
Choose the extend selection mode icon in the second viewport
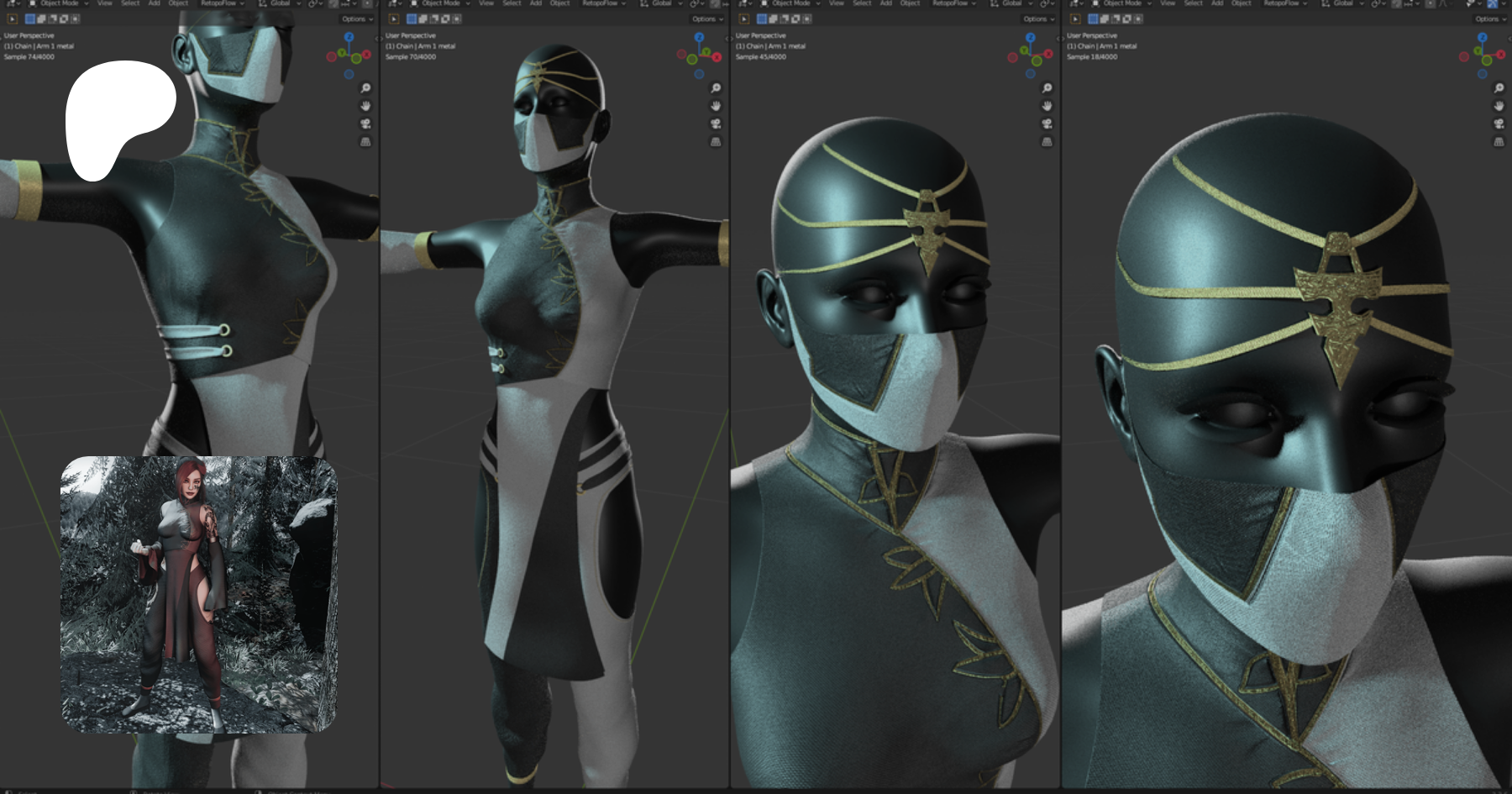click(x=423, y=18)
